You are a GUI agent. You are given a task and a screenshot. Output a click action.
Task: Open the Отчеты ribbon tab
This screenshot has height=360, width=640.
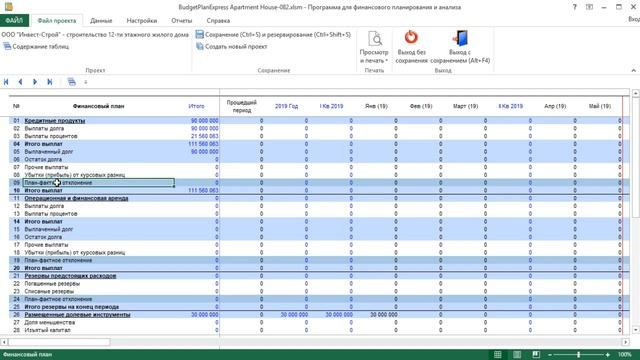(182, 20)
